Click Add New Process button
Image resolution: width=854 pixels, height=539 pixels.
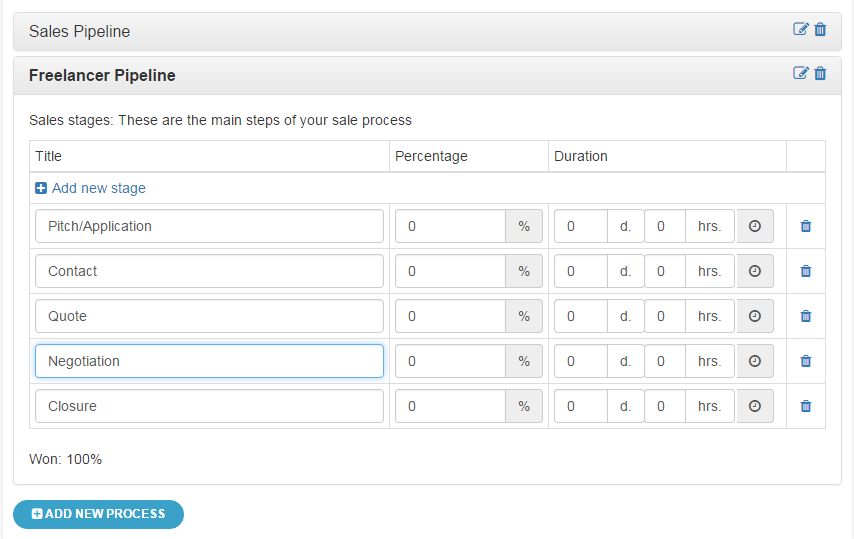pos(99,514)
